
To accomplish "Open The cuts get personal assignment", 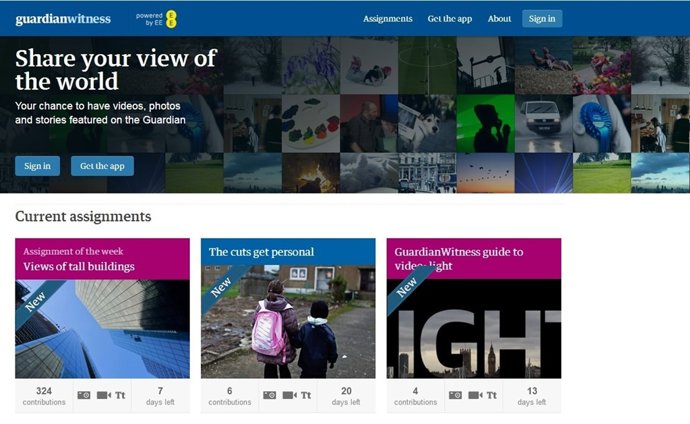I will (261, 252).
